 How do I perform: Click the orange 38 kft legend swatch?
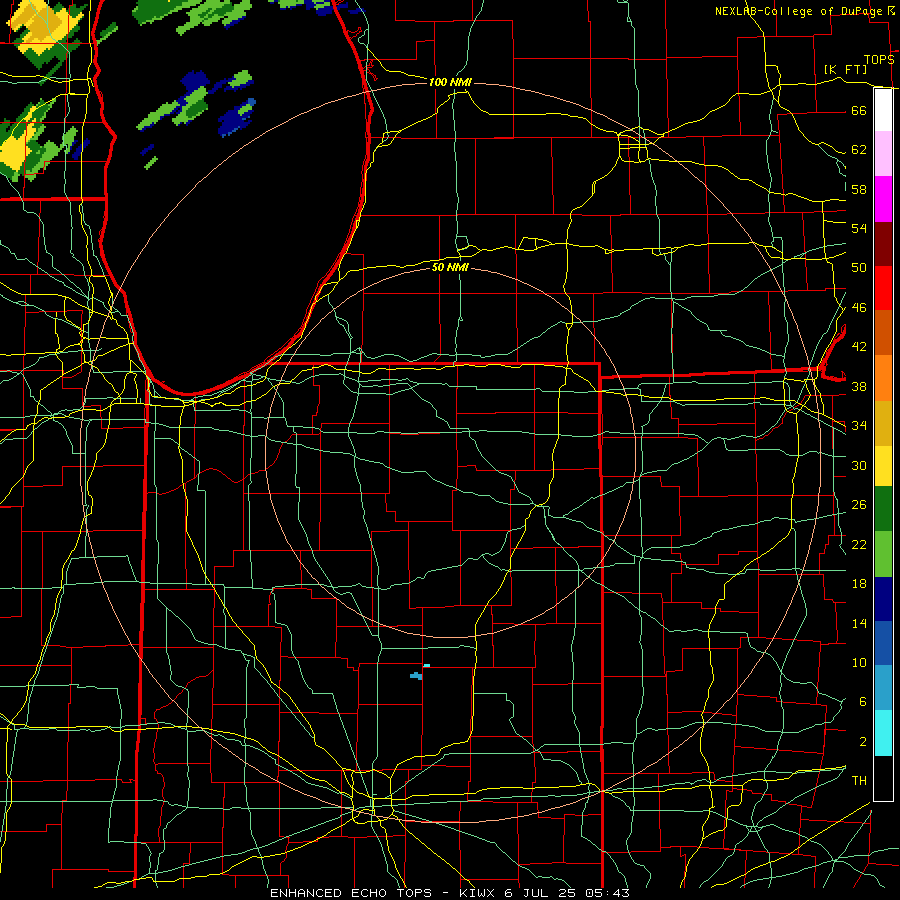click(883, 378)
